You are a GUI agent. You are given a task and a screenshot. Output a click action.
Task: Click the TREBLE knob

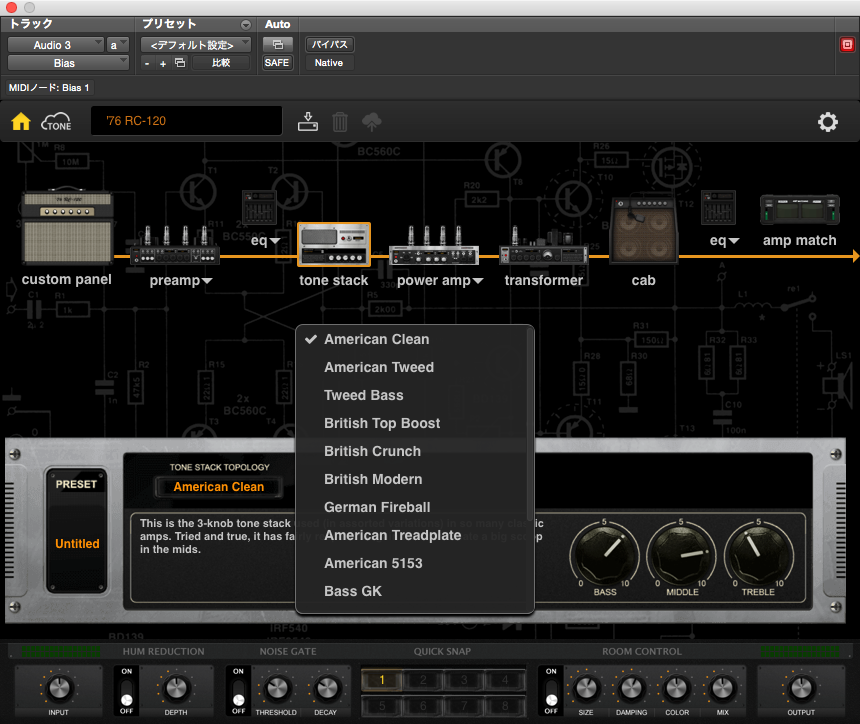(x=759, y=556)
